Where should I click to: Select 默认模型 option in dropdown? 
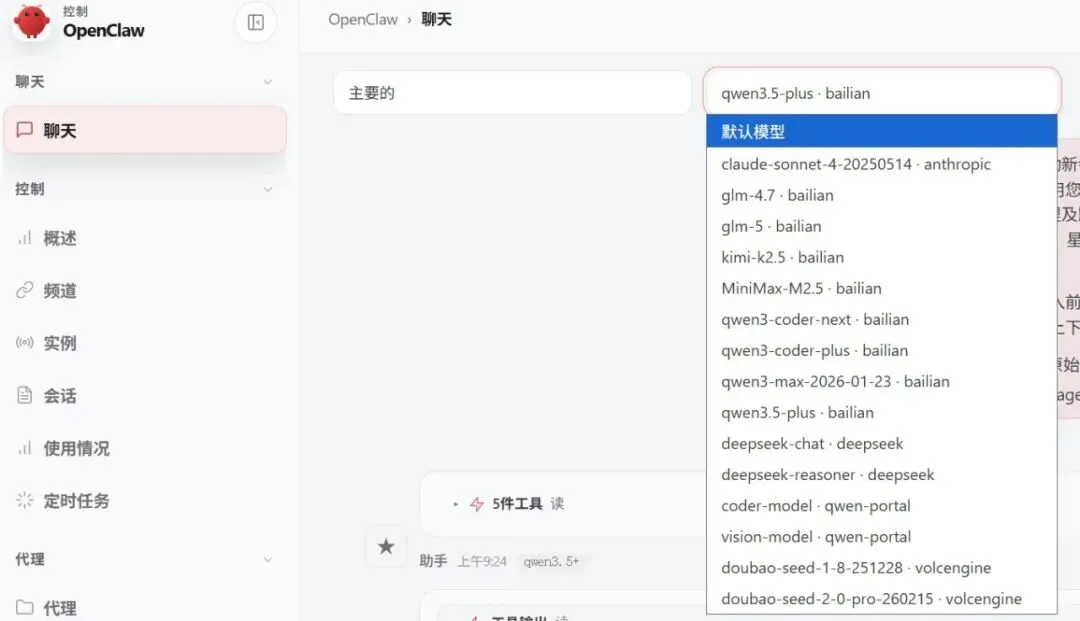coord(882,131)
